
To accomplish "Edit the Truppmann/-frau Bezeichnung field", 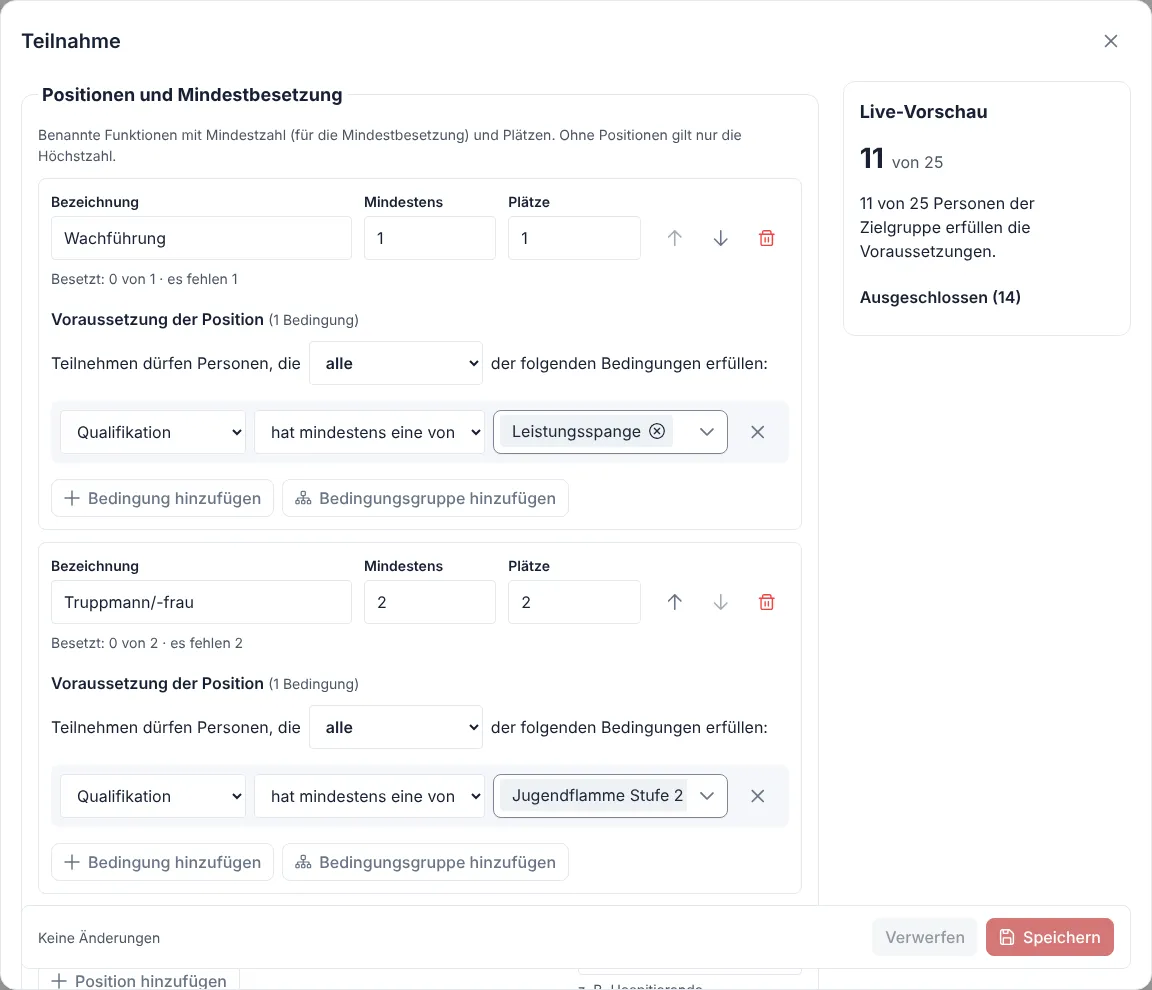I will pyautogui.click(x=201, y=602).
